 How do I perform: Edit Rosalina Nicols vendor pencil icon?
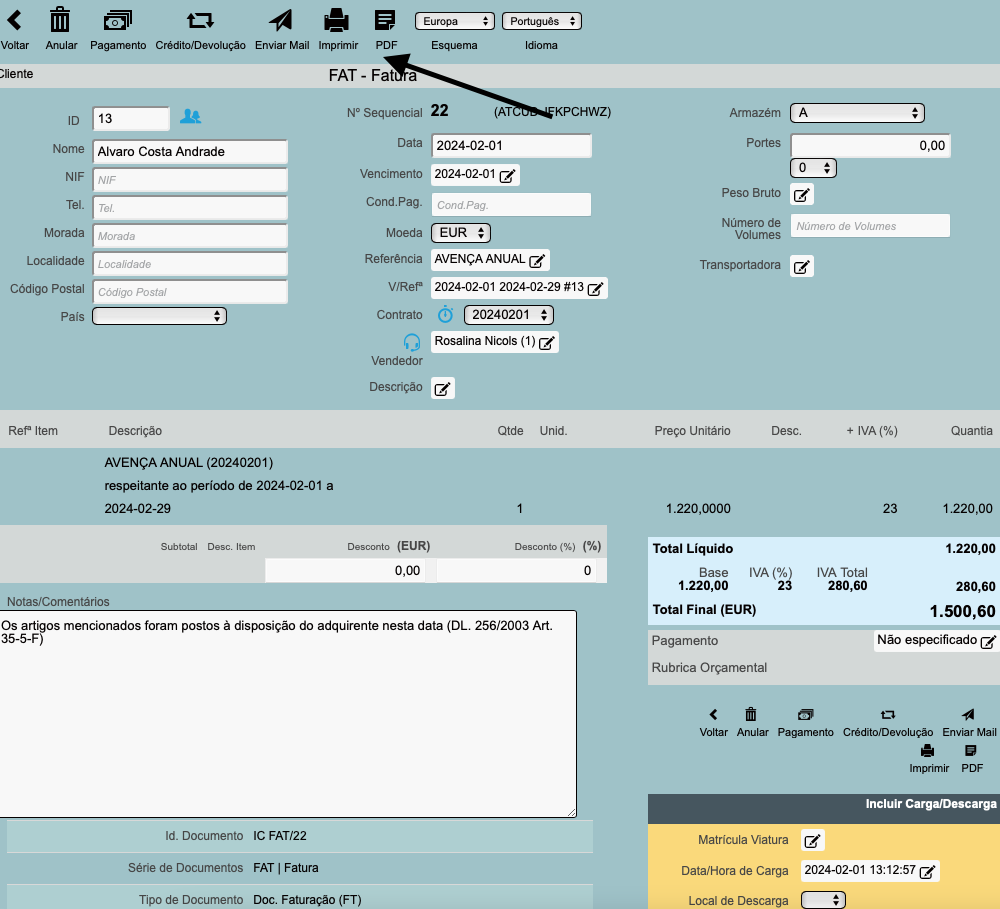[x=547, y=343]
